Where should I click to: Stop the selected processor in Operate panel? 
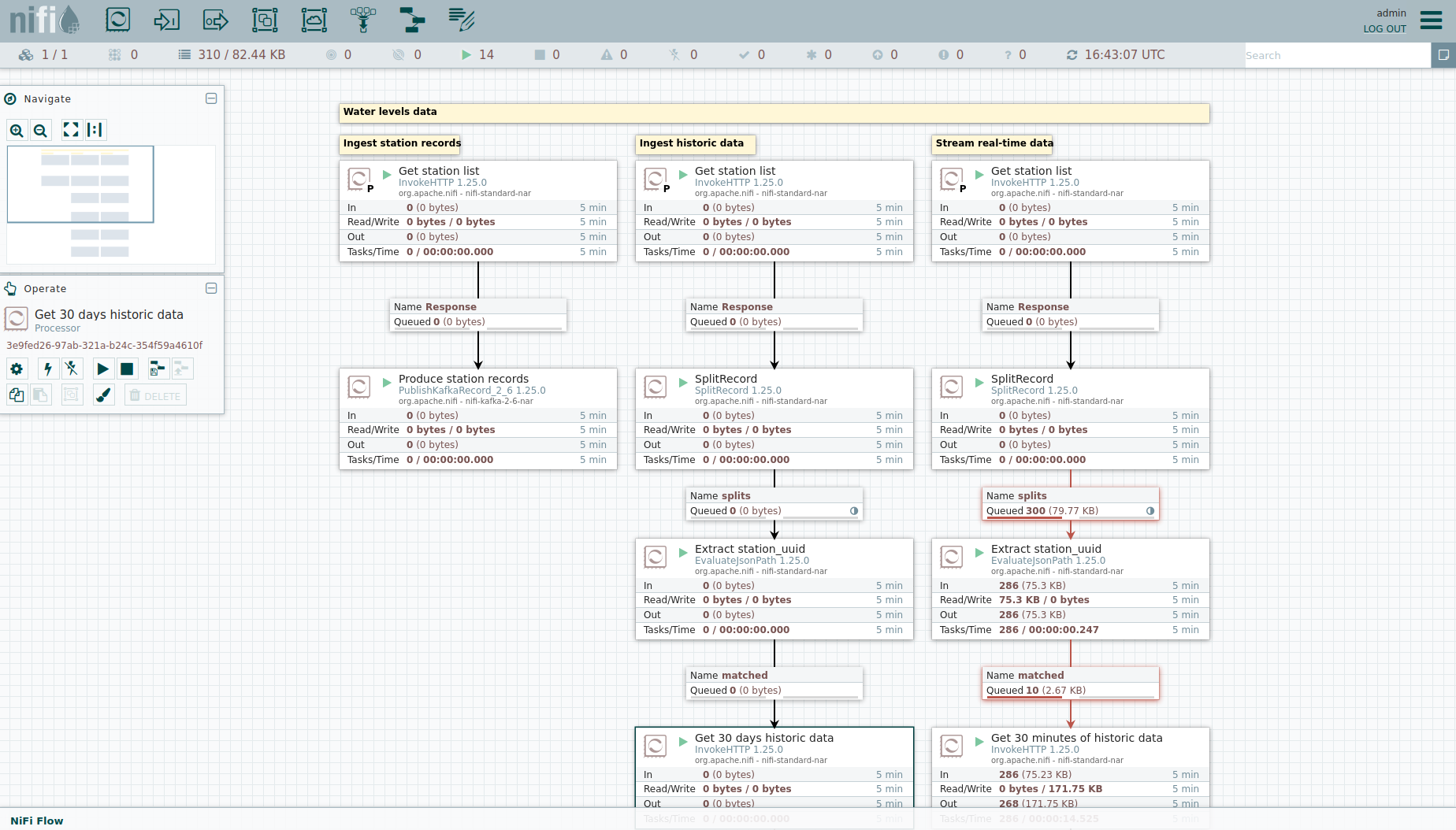(x=127, y=369)
